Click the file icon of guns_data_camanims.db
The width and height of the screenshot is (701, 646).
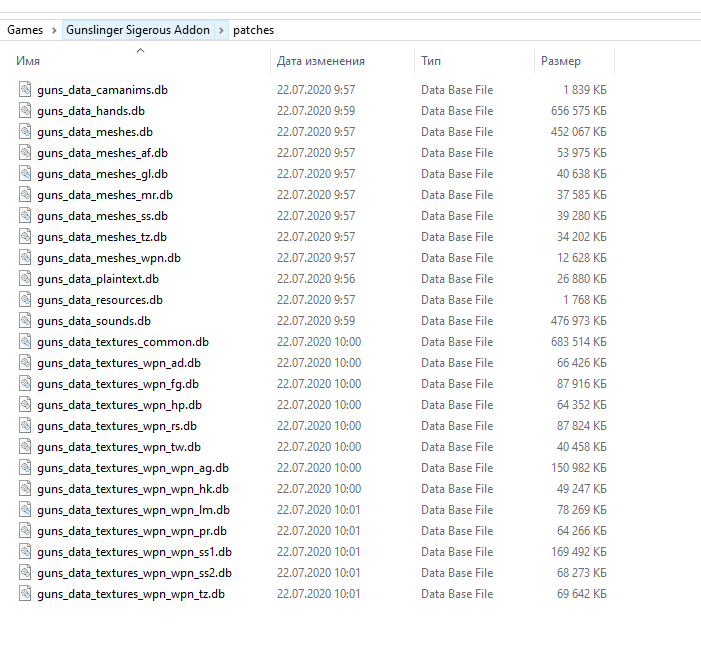pos(25,90)
